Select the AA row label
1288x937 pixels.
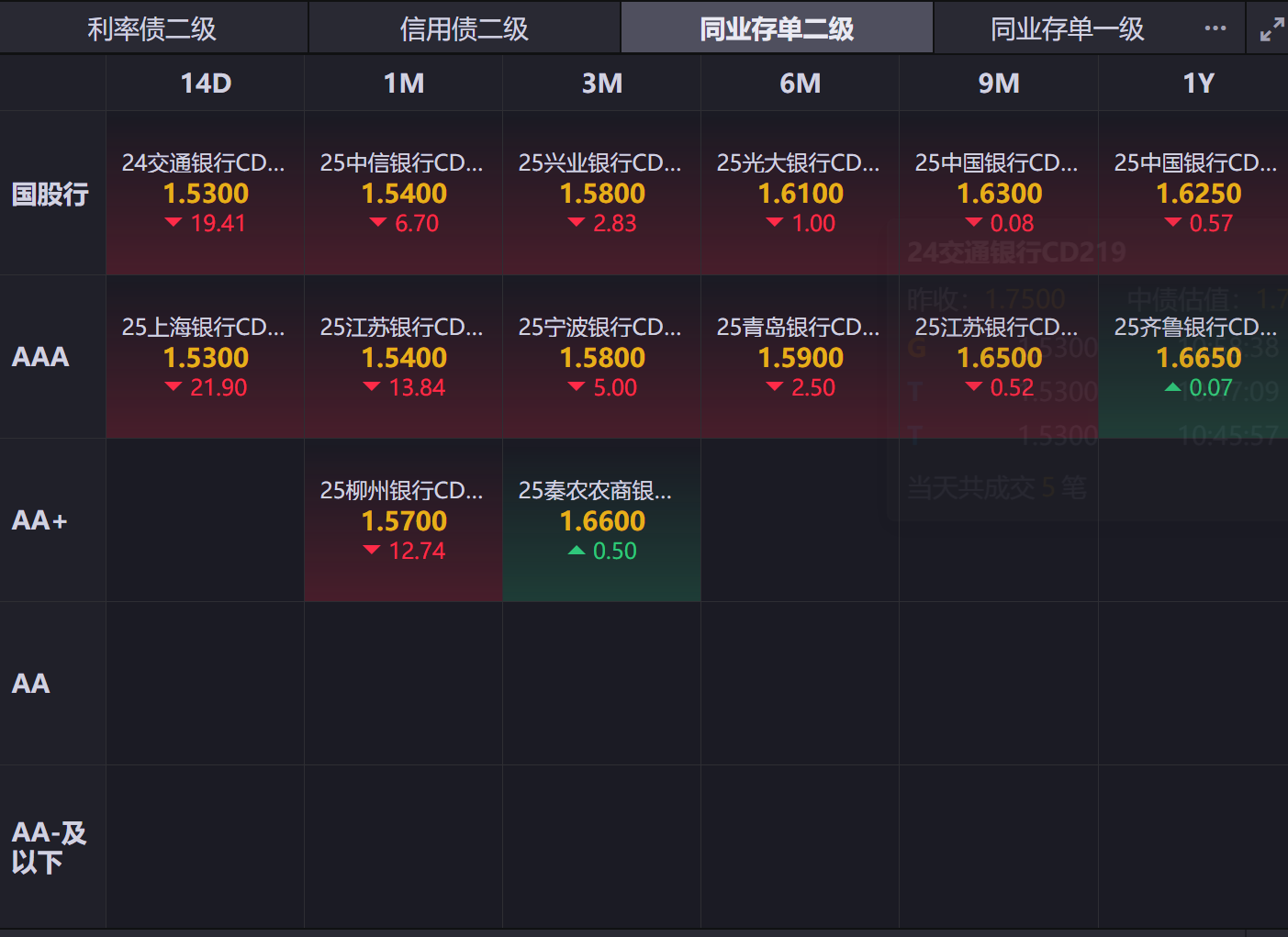[x=30, y=684]
